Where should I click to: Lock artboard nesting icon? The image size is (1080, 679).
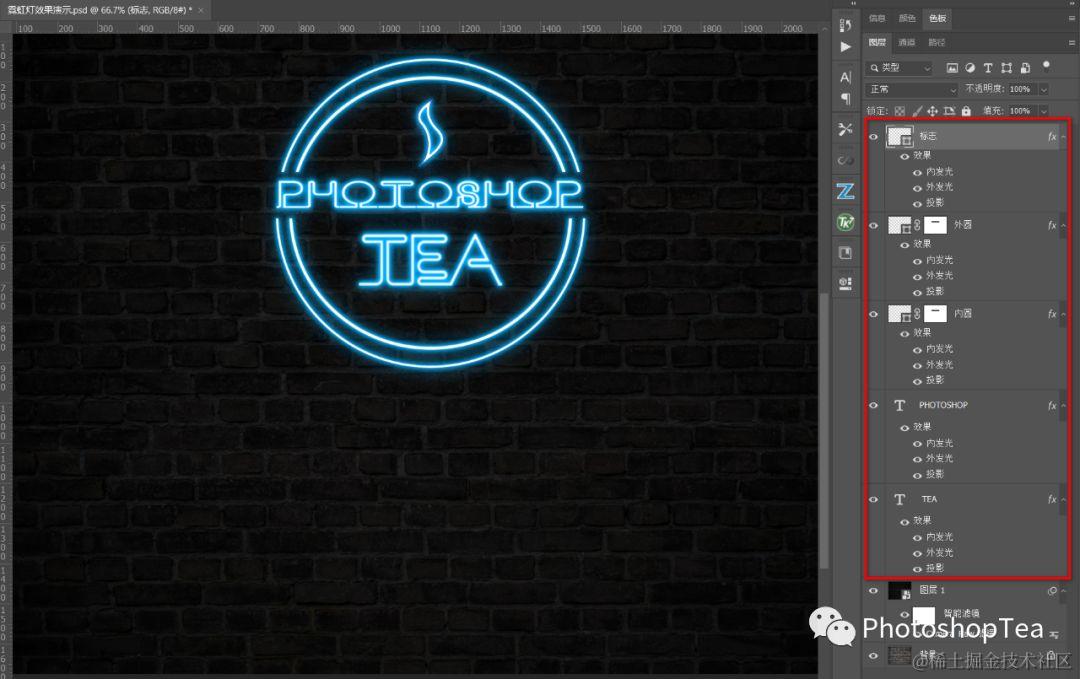pos(949,111)
